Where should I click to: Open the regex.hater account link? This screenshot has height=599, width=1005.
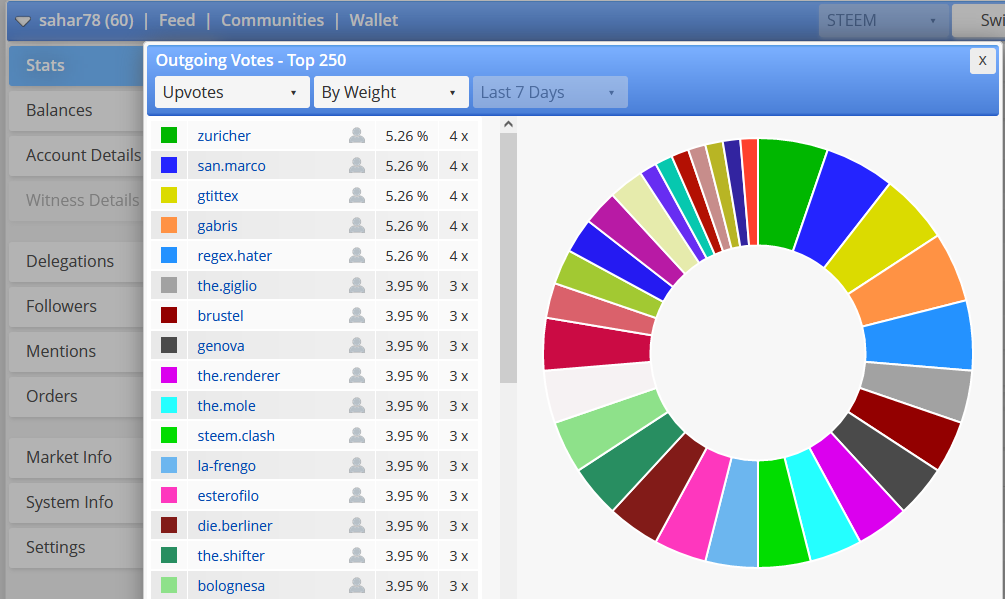(x=235, y=256)
